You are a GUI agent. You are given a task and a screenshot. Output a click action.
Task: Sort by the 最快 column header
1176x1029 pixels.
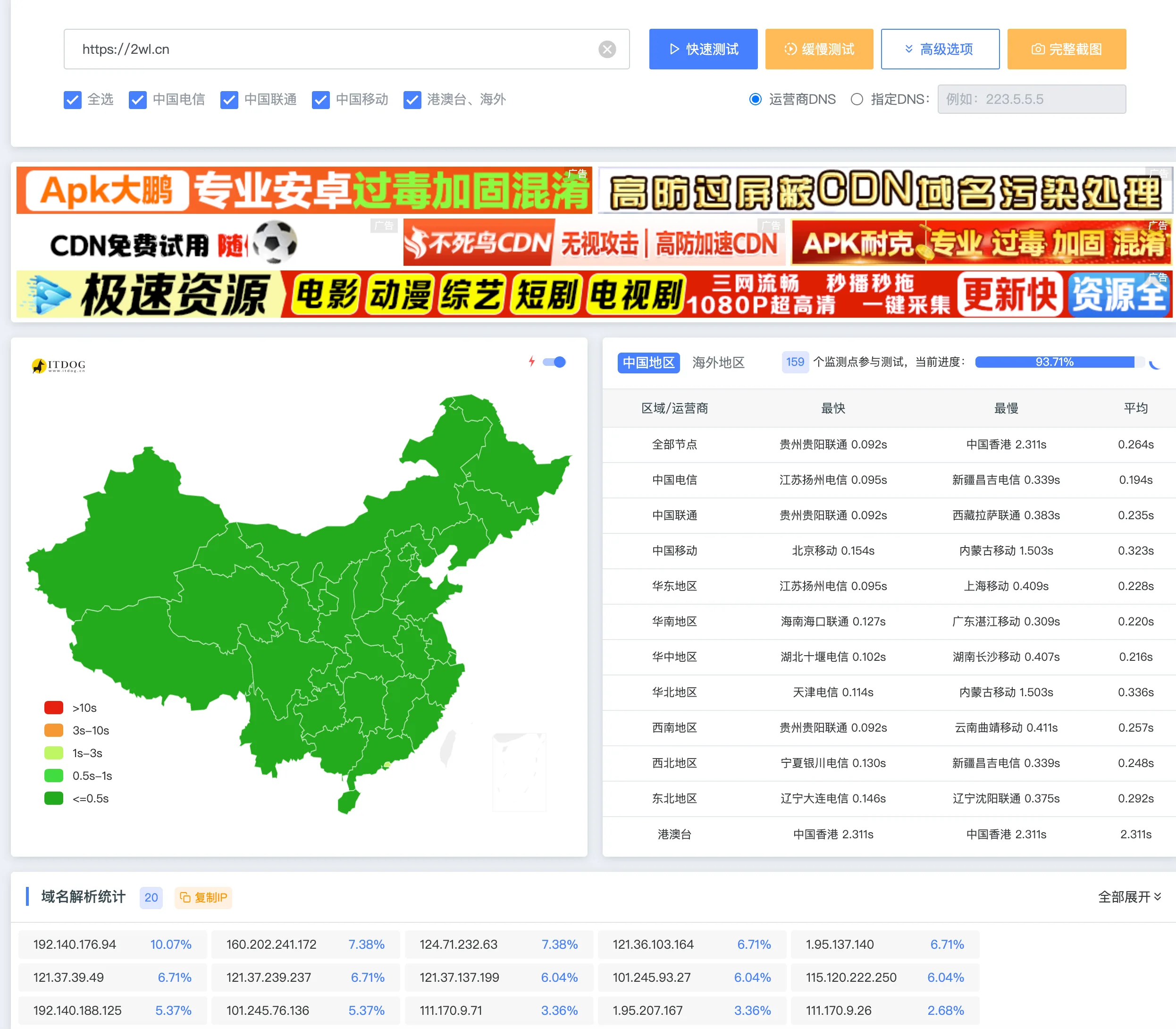(833, 408)
